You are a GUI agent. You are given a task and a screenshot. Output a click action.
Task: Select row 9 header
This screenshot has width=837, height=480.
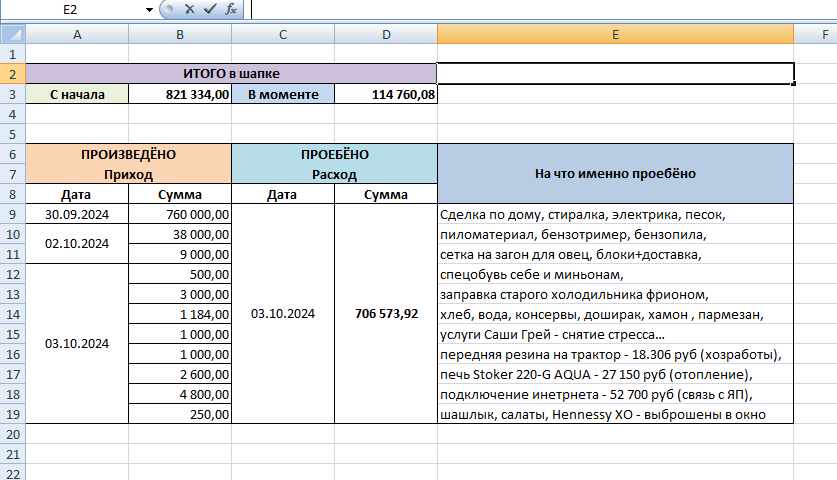[x=13, y=214]
